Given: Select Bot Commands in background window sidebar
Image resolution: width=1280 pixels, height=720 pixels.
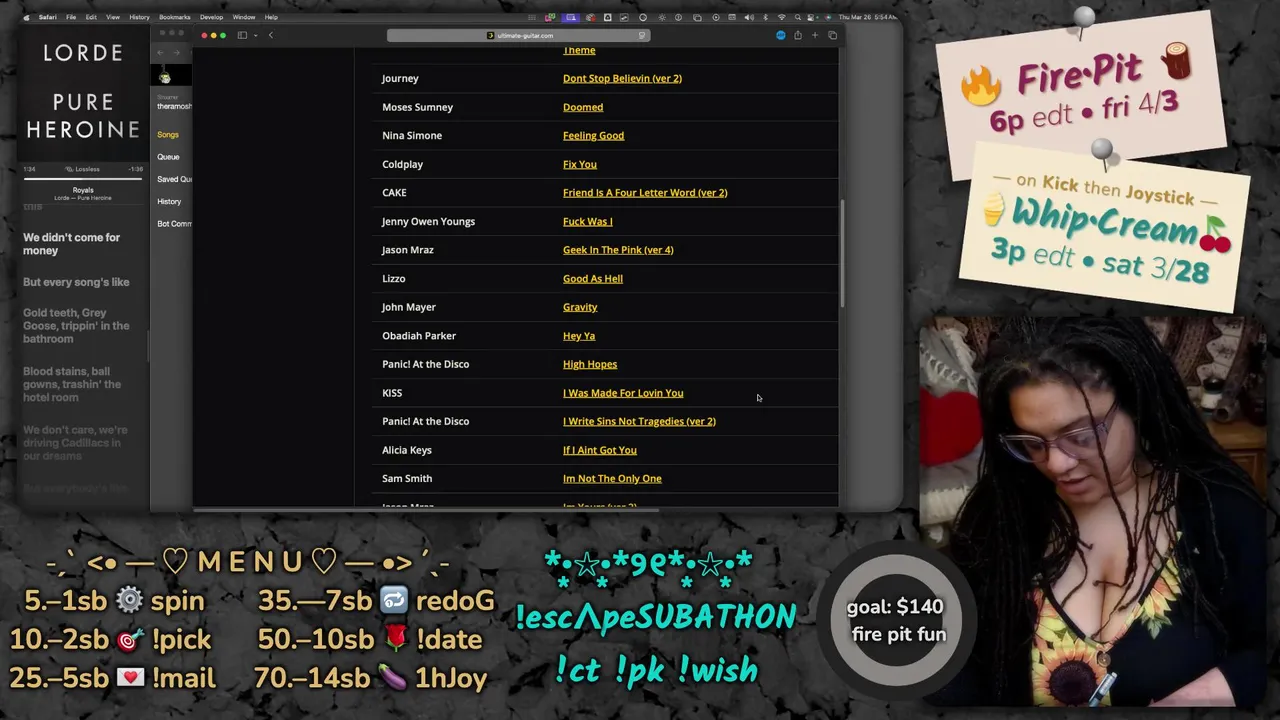Looking at the screenshot, I should pyautogui.click(x=174, y=224).
